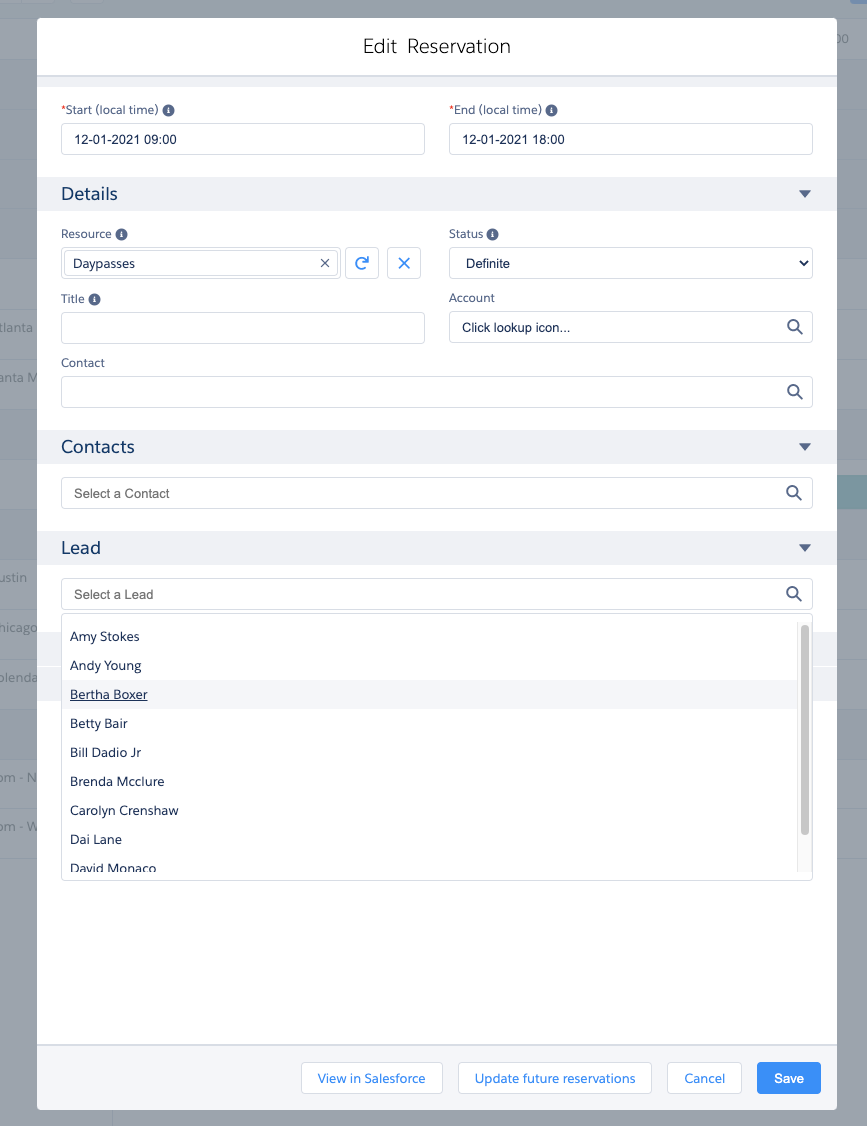Click the View in Salesforce button
Viewport: 867px width, 1126px height.
371,1078
